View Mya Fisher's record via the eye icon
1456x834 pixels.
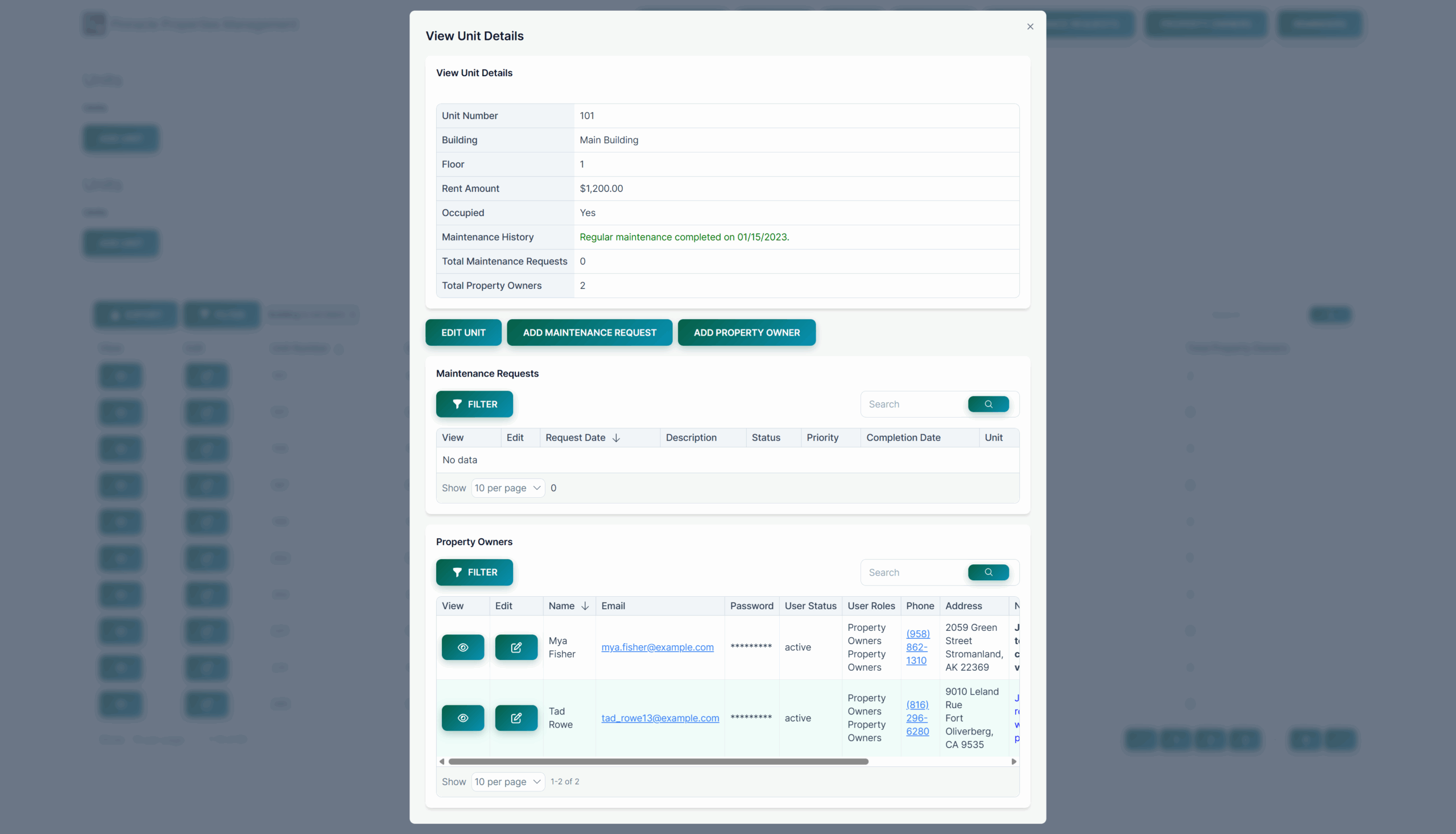pyautogui.click(x=462, y=647)
